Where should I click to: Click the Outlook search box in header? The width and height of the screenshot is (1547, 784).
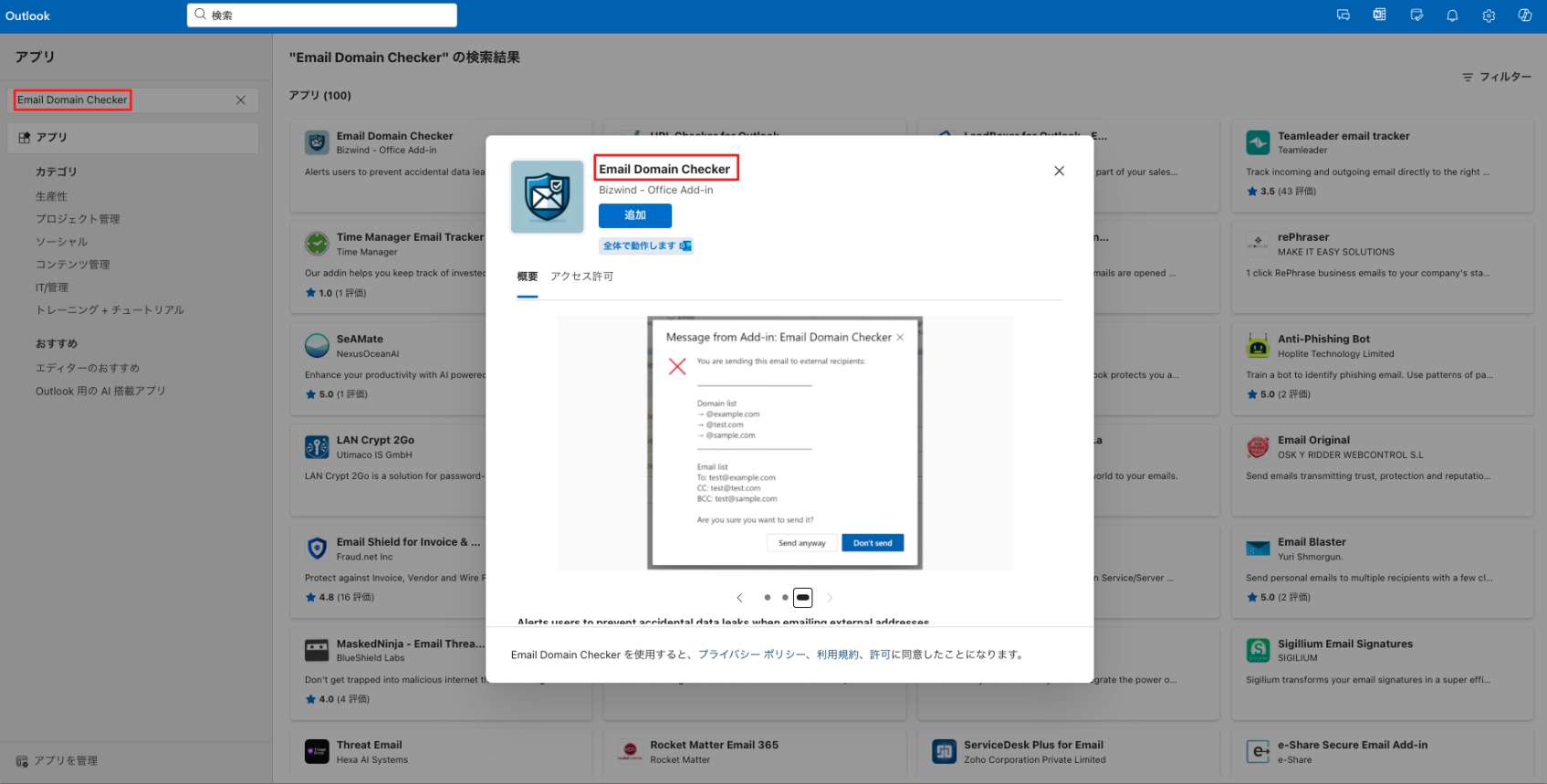322,16
